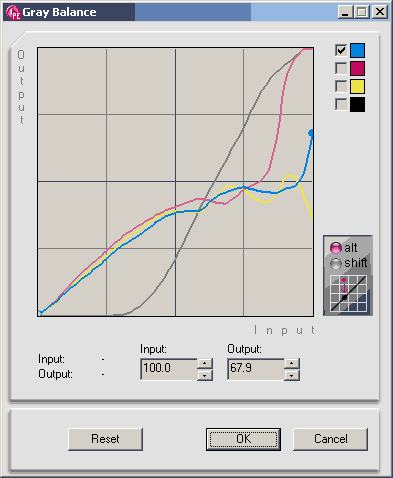Click the Gray Balance title bar app icon
Screen dimensions: 393x478
coord(13,12)
